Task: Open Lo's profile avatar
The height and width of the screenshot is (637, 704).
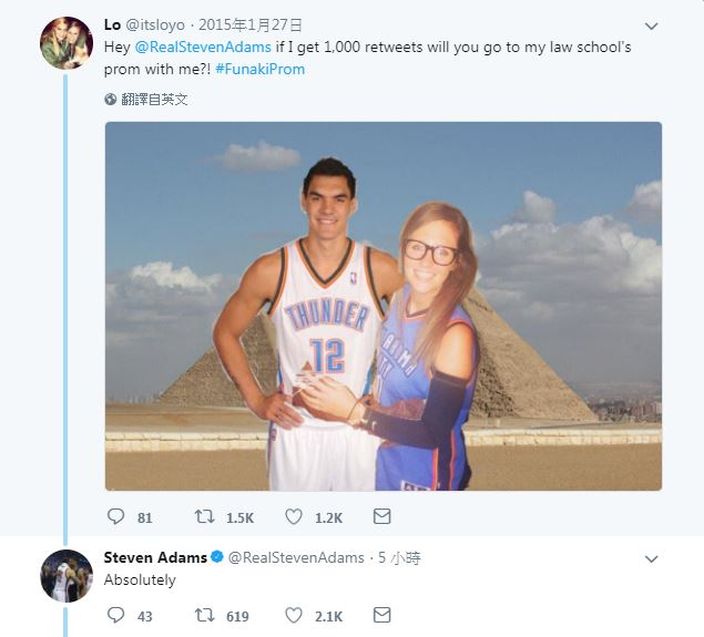Action: [66, 43]
